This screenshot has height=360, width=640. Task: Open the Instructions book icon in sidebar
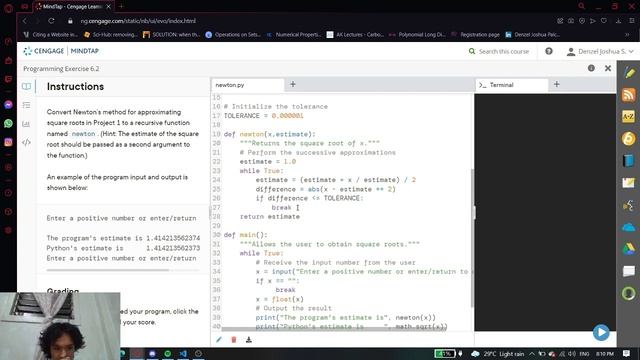coord(27,86)
